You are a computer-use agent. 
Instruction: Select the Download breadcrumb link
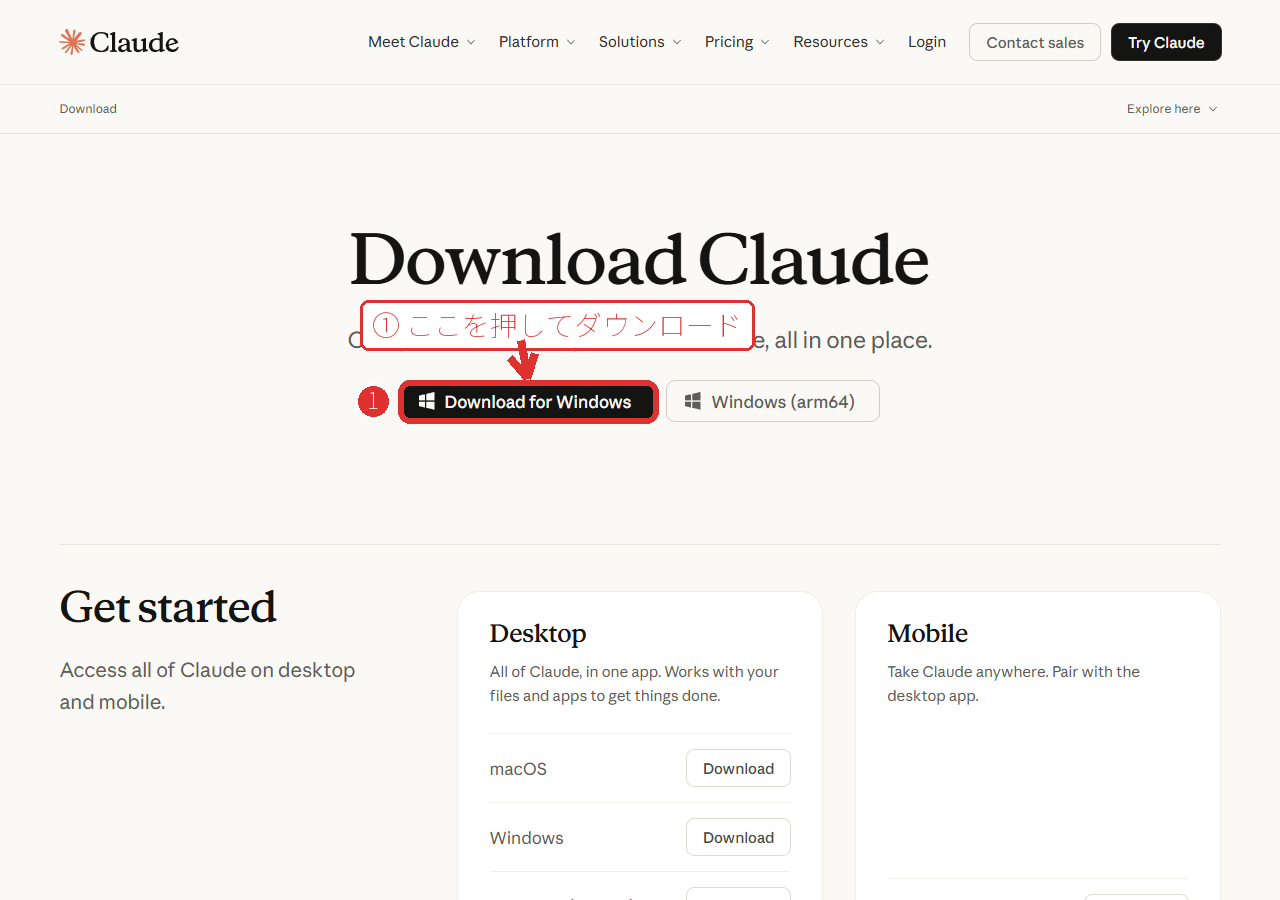point(88,109)
